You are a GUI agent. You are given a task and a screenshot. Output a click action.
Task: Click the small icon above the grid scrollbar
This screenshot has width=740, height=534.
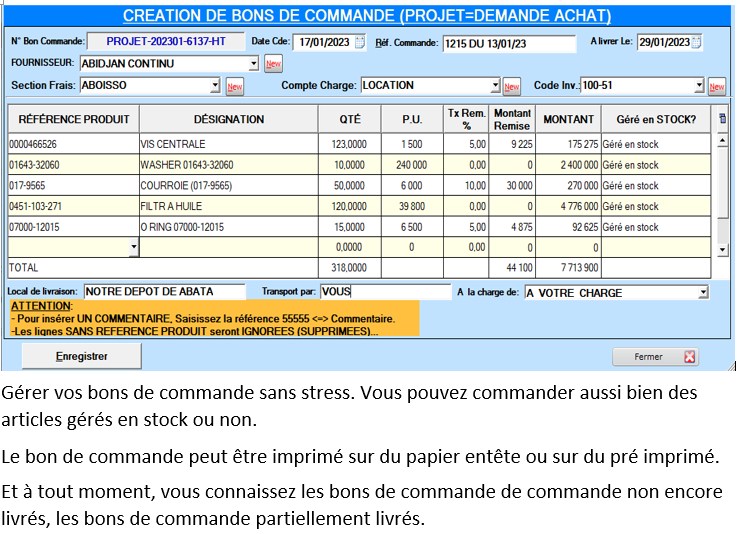coord(723,118)
